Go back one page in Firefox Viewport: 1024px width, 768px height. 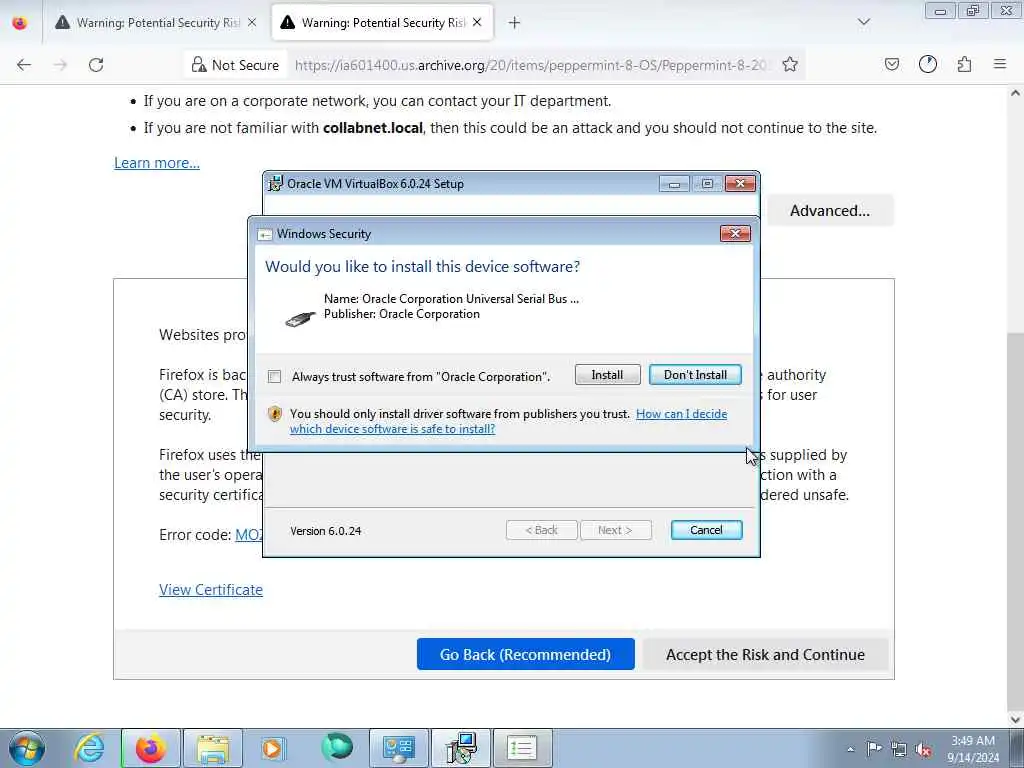click(x=24, y=65)
